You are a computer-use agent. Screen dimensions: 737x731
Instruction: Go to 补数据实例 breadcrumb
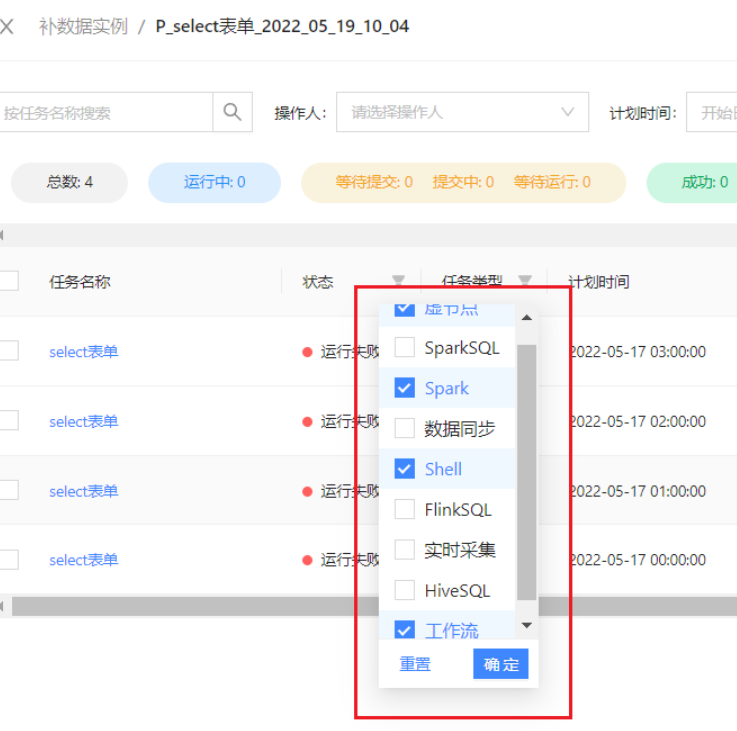tap(83, 26)
